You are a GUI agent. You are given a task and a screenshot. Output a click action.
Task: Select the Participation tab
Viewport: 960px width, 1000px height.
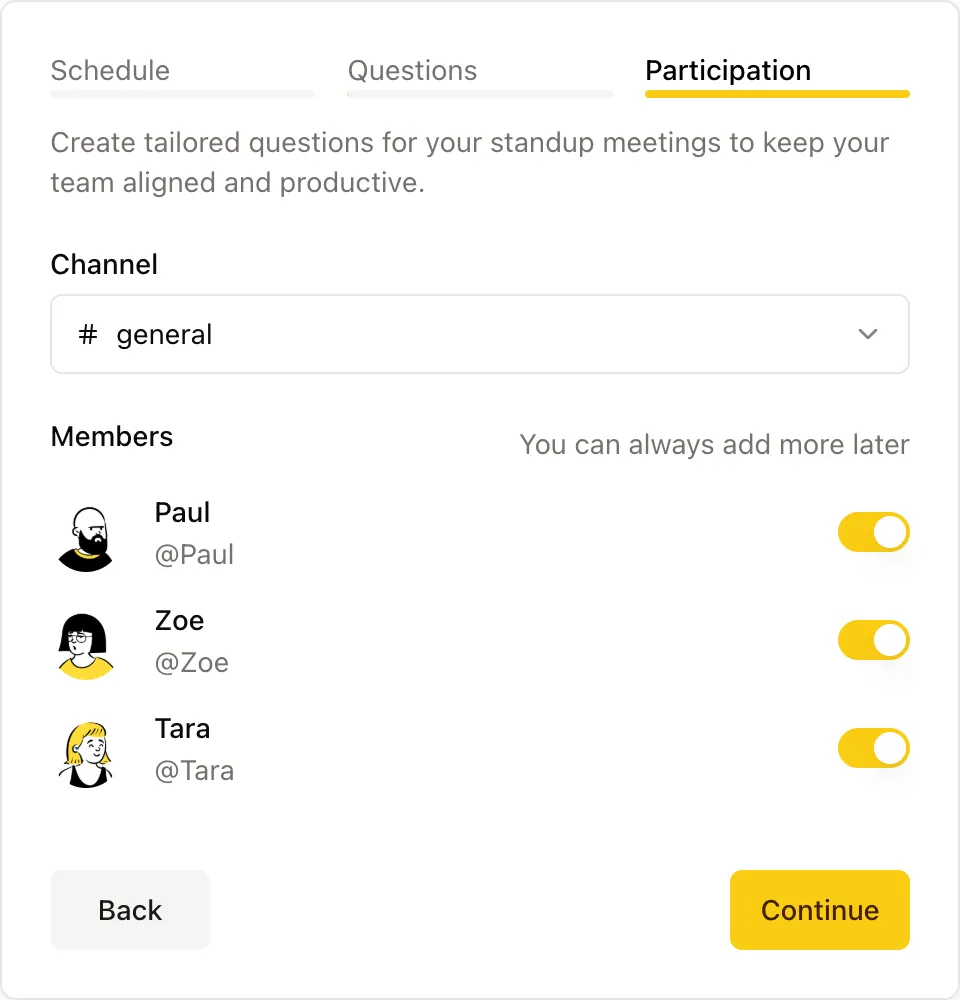pos(727,71)
